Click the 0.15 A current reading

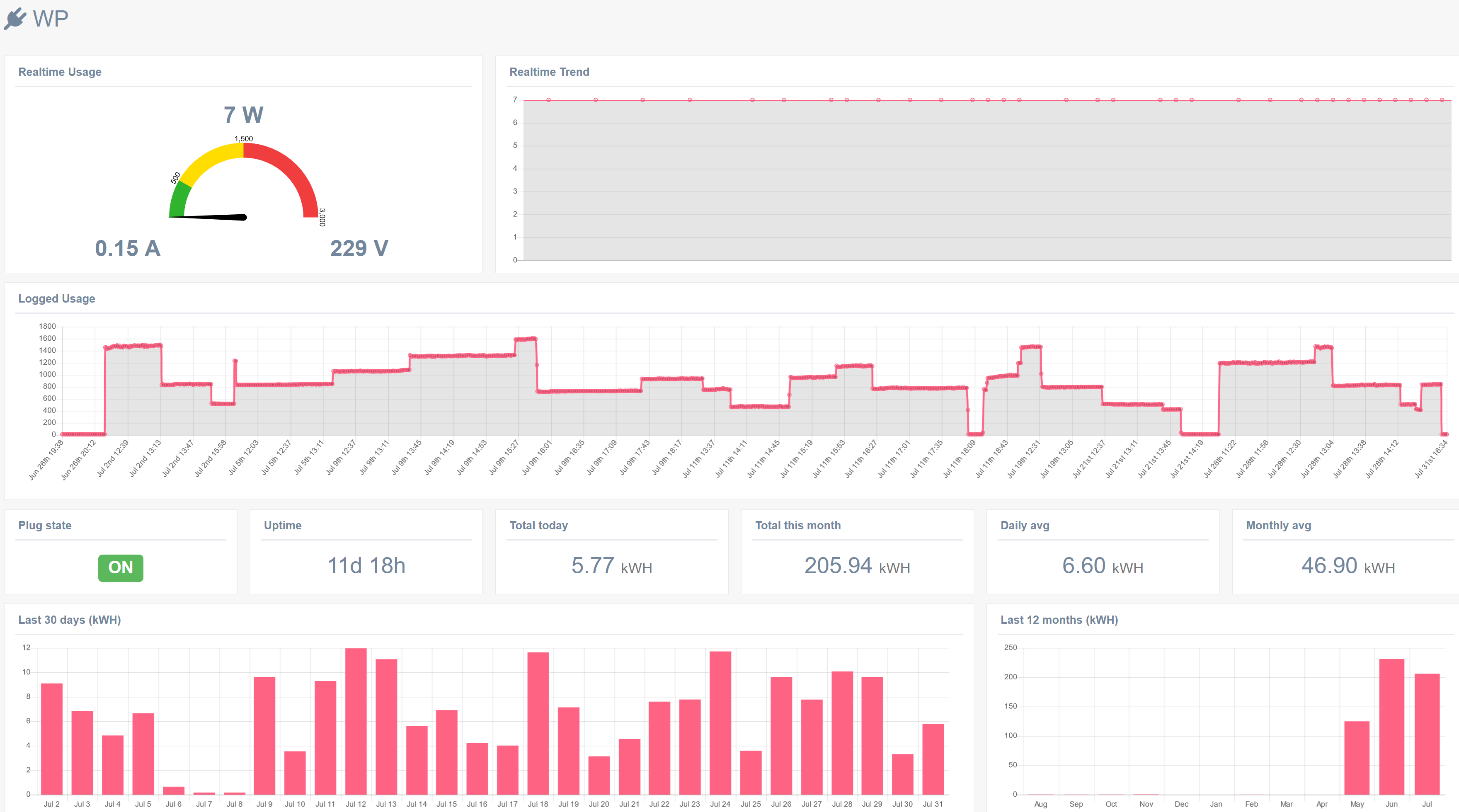127,249
